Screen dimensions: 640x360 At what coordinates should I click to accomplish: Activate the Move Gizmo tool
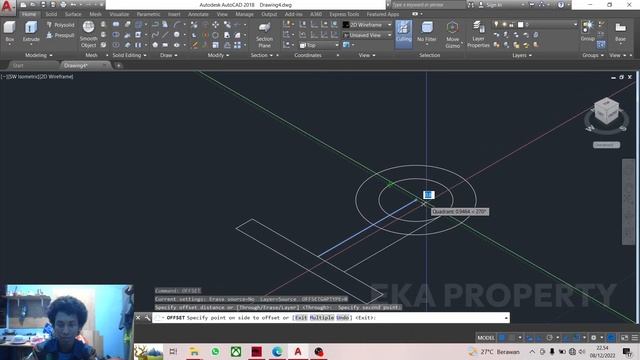coord(452,35)
